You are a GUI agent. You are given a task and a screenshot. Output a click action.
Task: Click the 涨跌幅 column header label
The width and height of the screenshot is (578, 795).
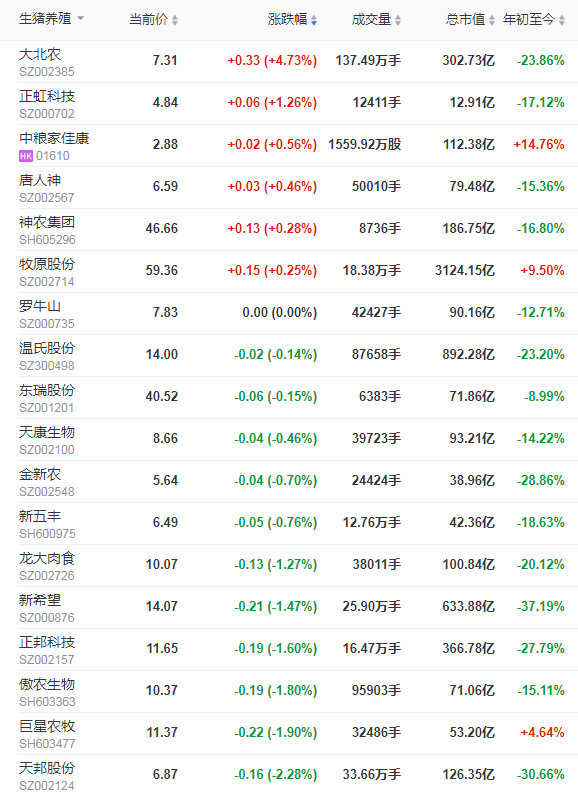[x=287, y=20]
